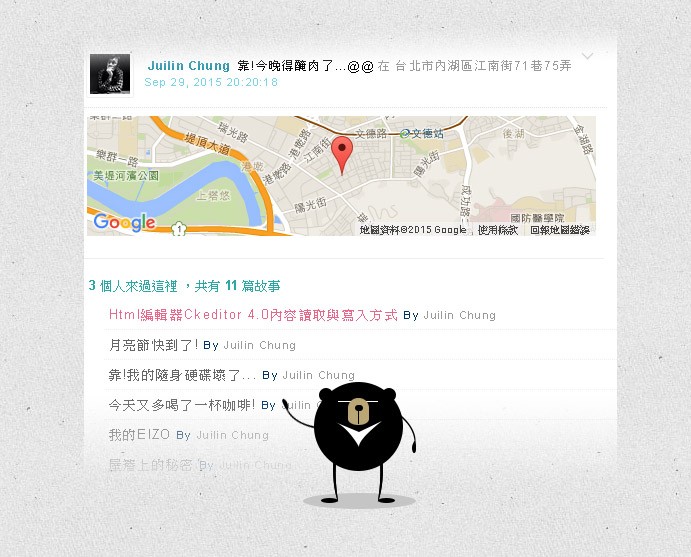Open 使用條款 terms link on map
The width and height of the screenshot is (691, 557).
(x=498, y=230)
